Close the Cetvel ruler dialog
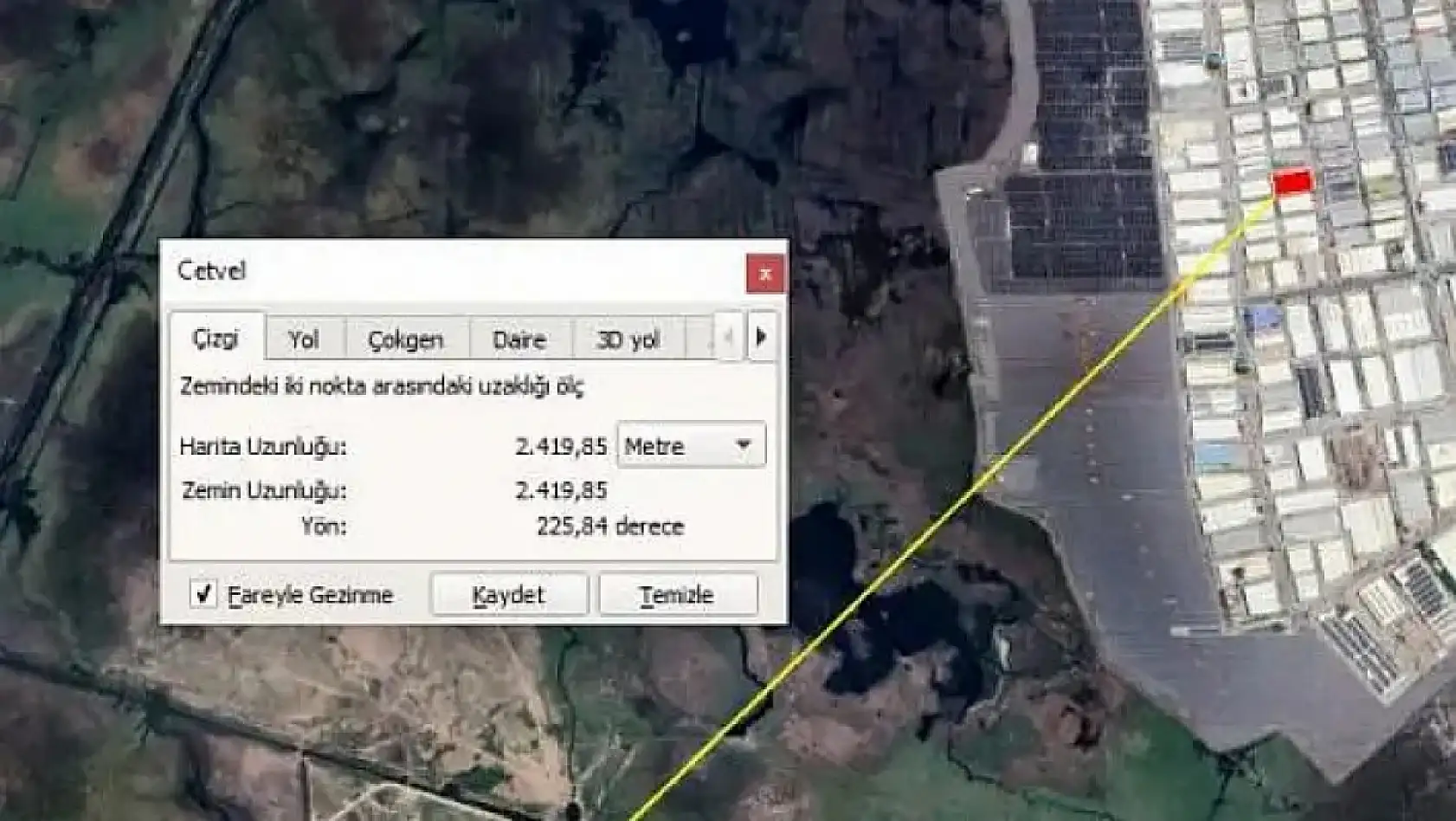Viewport: 1456px width, 821px height. coord(764,274)
